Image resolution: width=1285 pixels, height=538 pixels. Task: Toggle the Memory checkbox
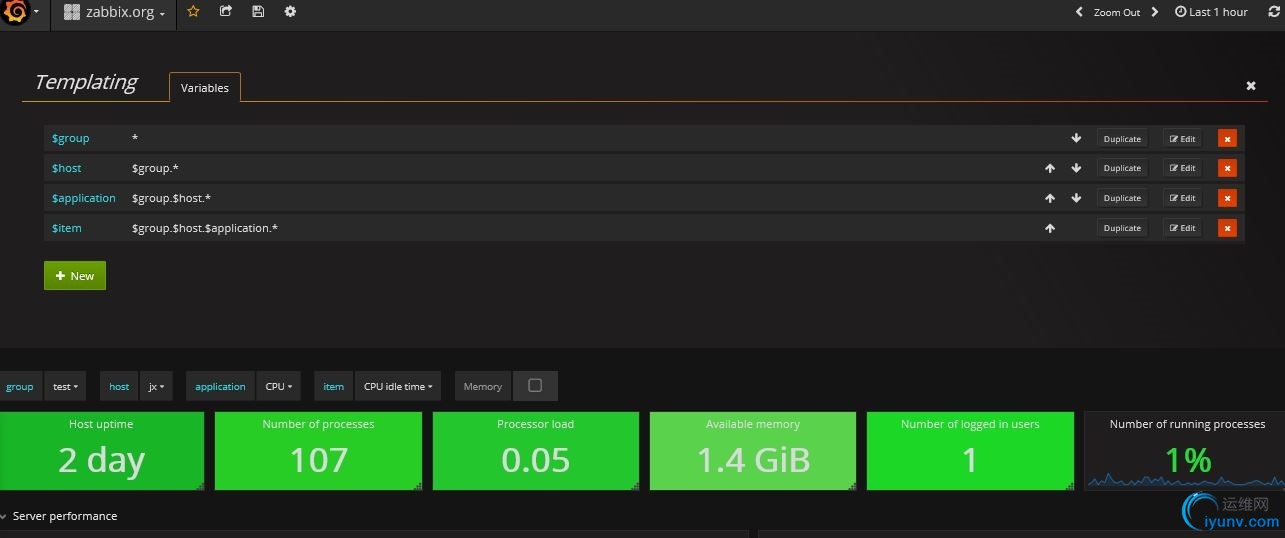point(535,386)
